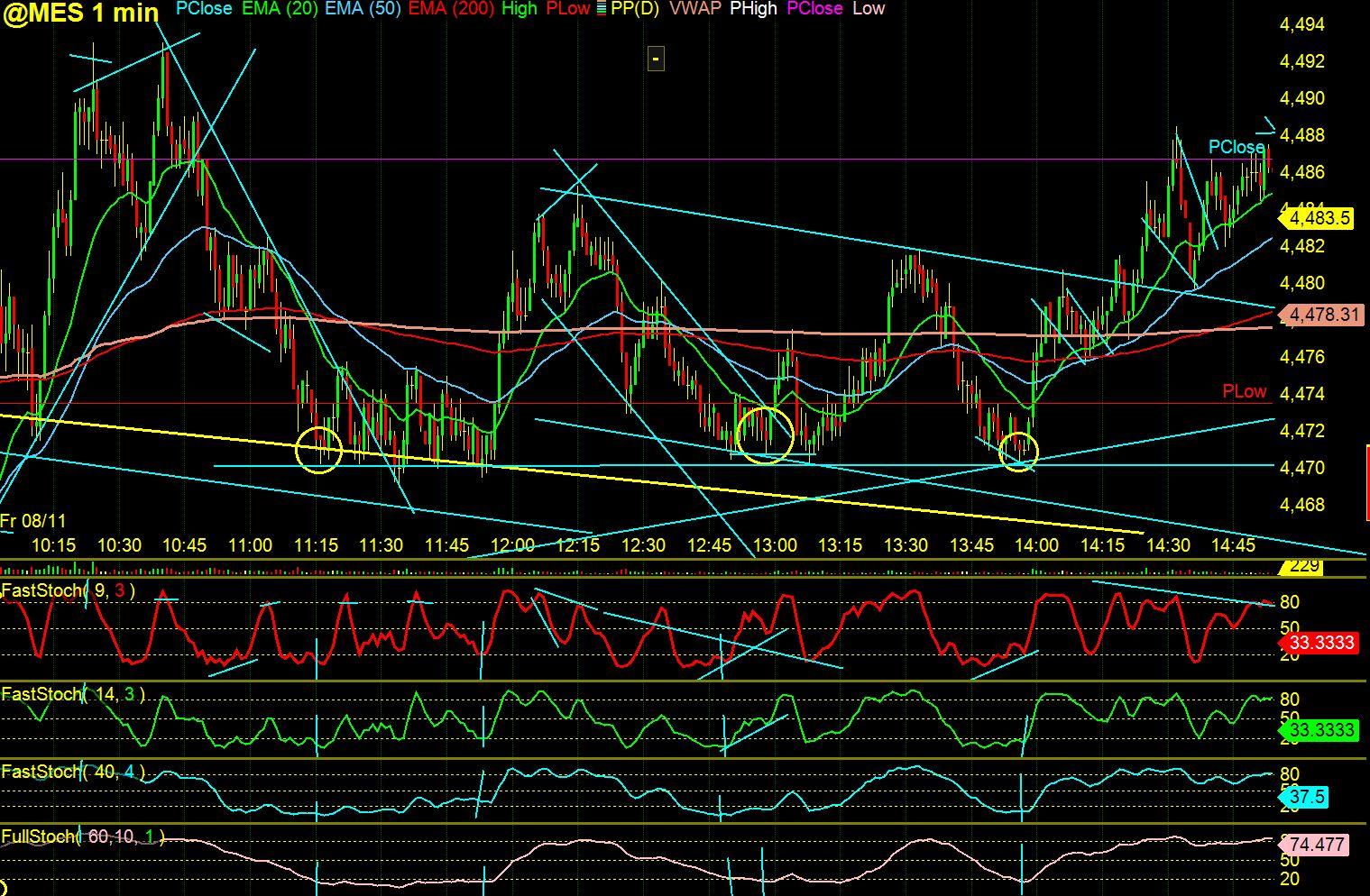Click the 10:30 time axis label
Viewport: 1370px width, 896px height.
tap(119, 545)
